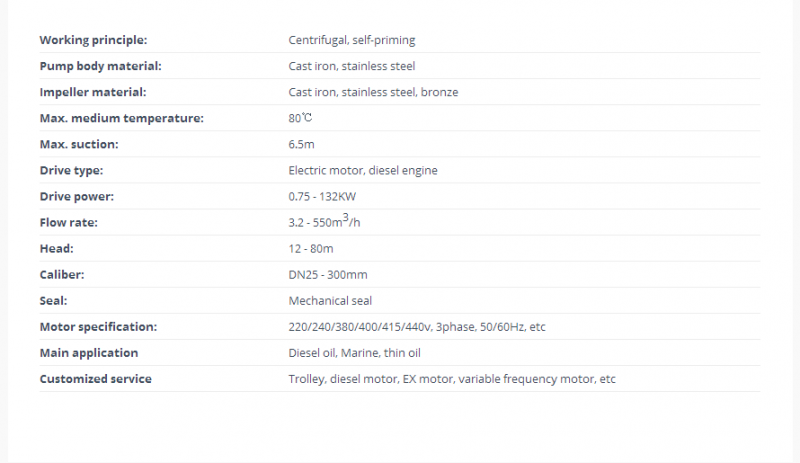Screen dimensions: 800x463
Task: Click the "Flow rate:" label
Action: tap(68, 222)
